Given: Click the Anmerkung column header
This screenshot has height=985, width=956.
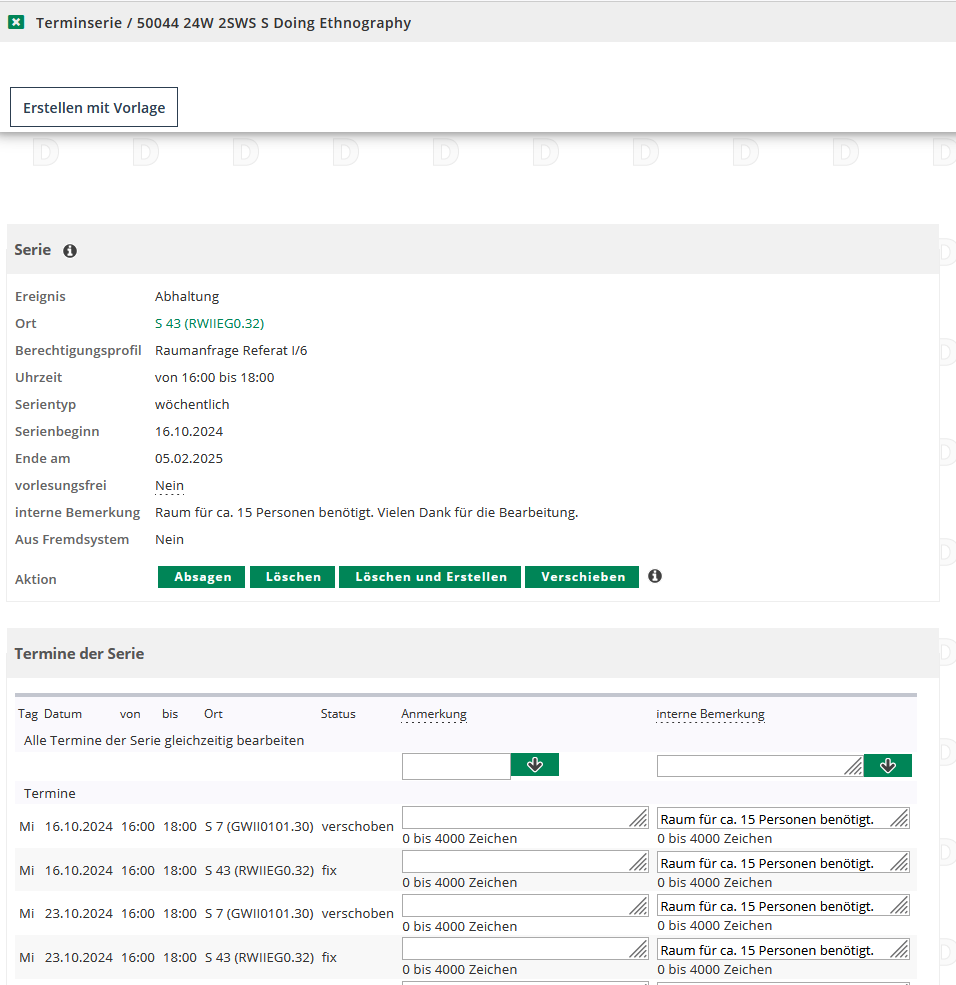Looking at the screenshot, I should (434, 714).
